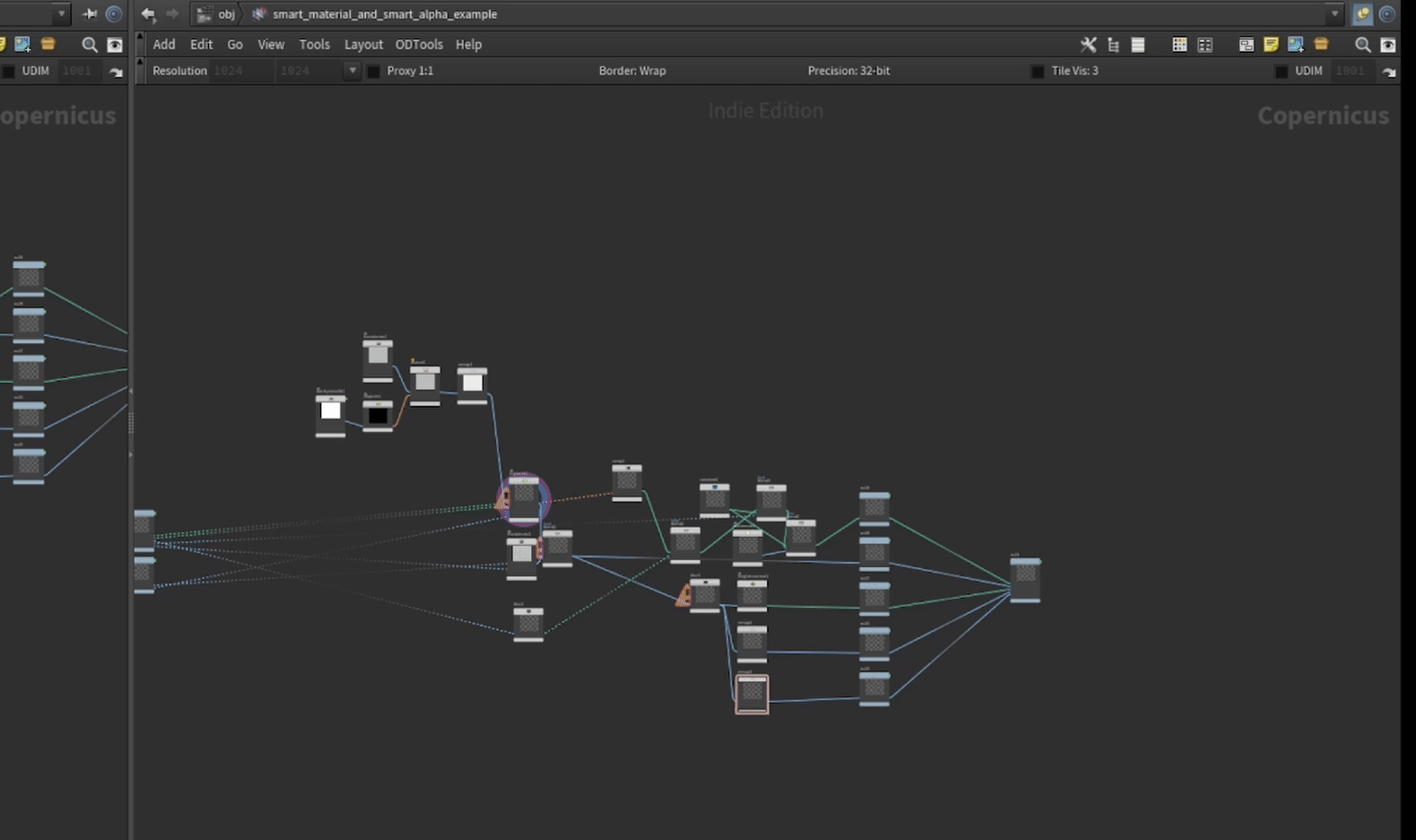The height and width of the screenshot is (840, 1416).
Task: Click the back navigation arrow
Action: 147,14
